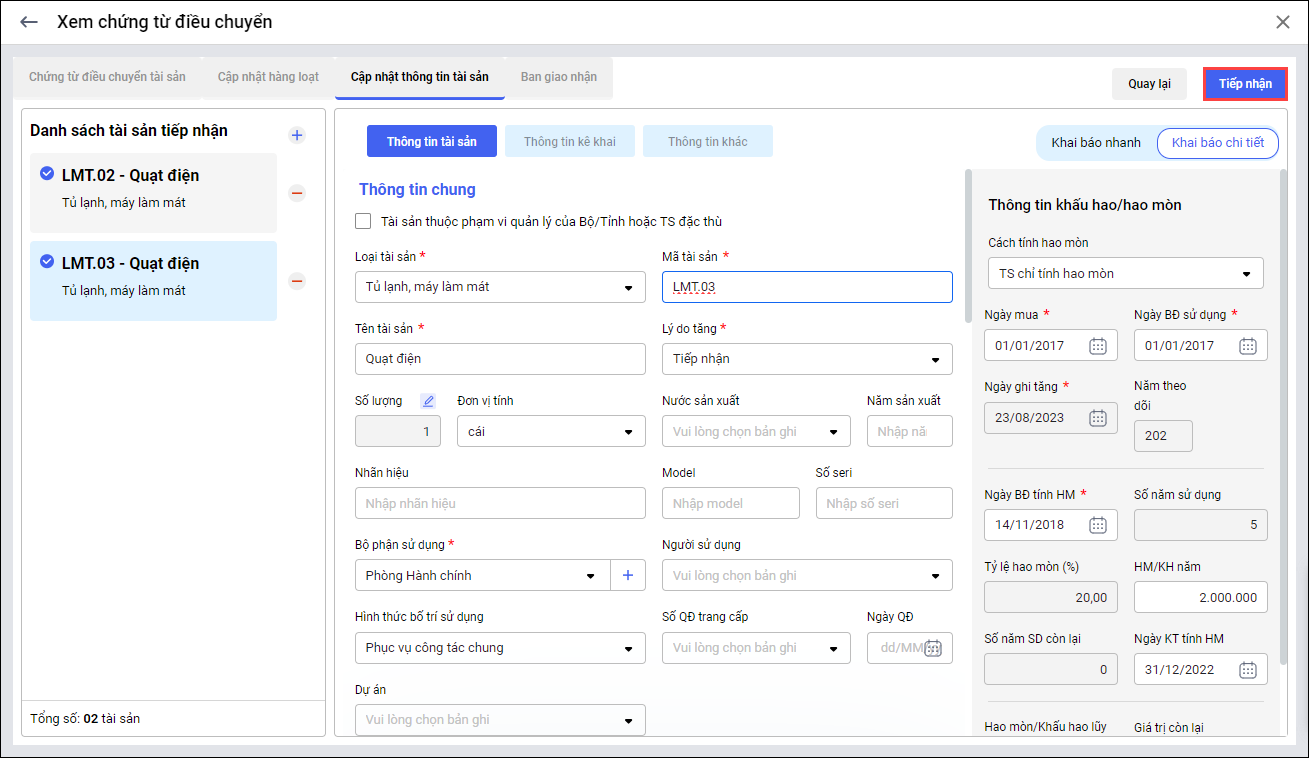Go back using the left arrow icon
Screen dimensions: 1309x758
click(29, 22)
